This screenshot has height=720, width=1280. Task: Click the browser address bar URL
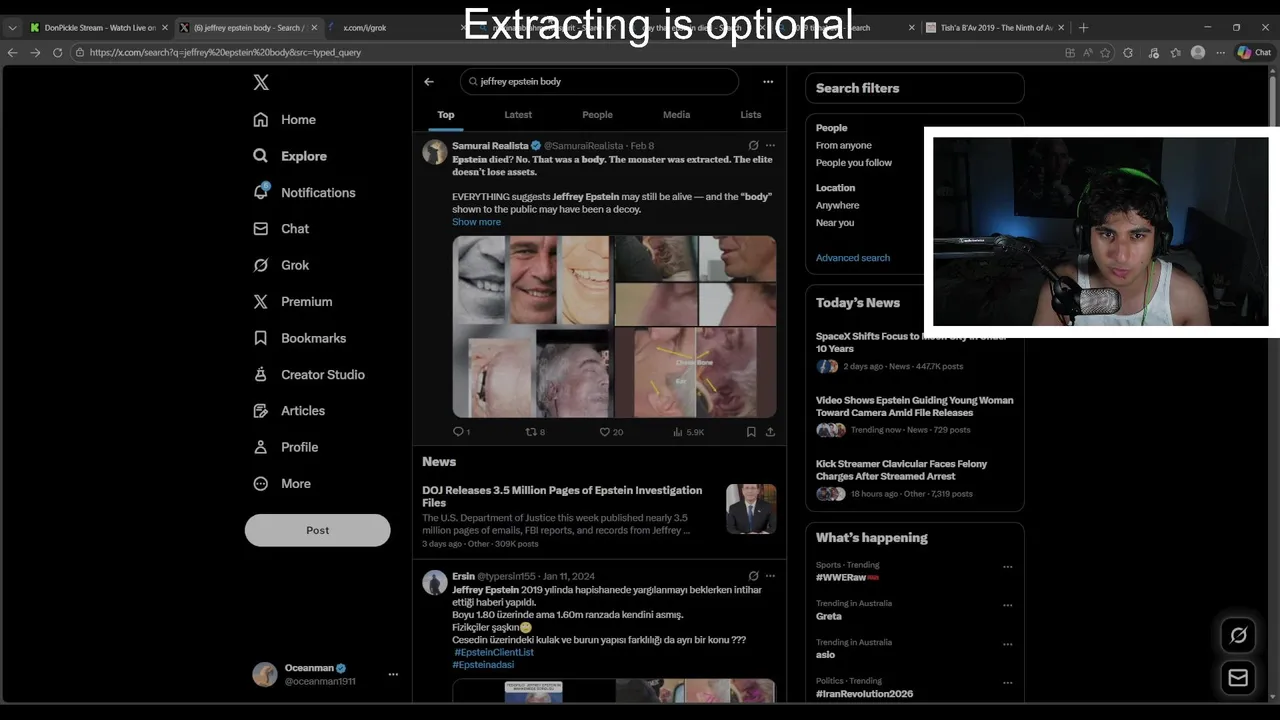226,52
